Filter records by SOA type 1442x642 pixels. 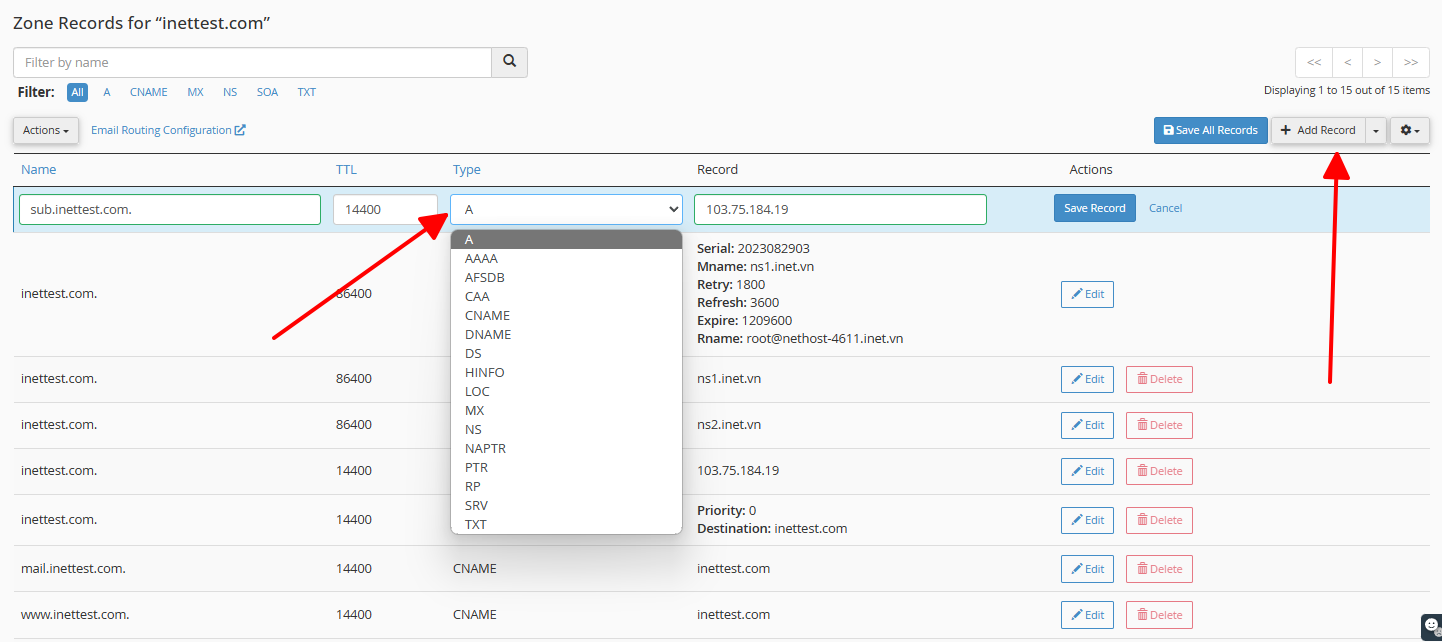267,92
